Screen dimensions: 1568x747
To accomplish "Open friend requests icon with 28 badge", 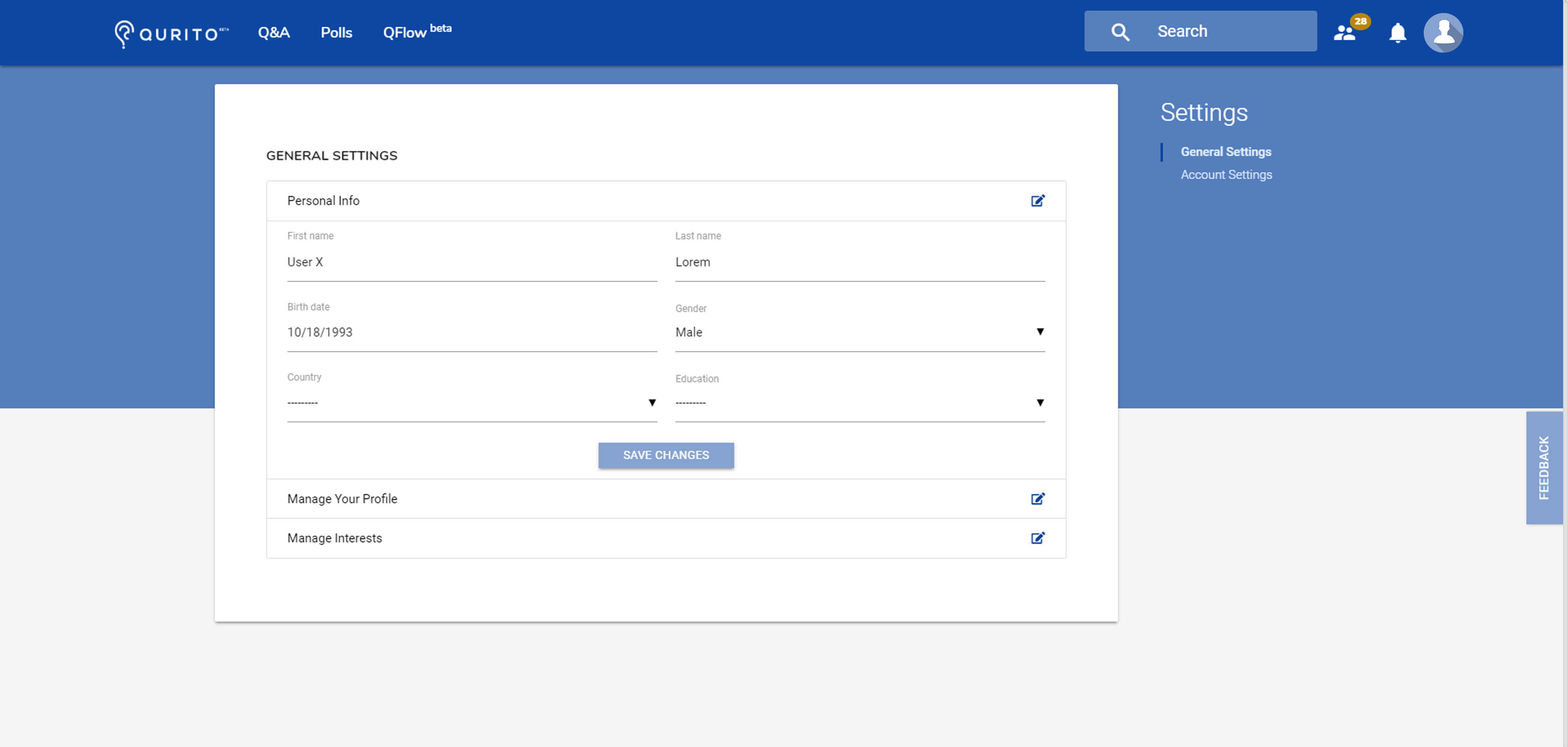I will pyautogui.click(x=1345, y=32).
